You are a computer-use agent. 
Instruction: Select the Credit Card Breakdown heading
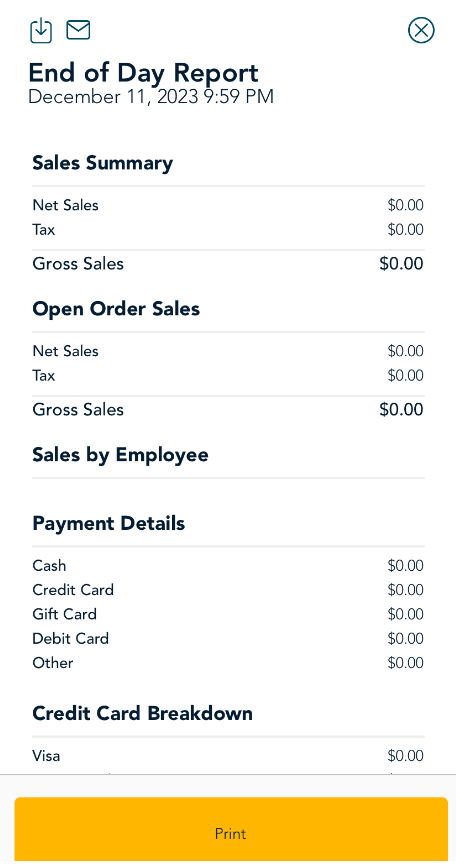(x=143, y=713)
